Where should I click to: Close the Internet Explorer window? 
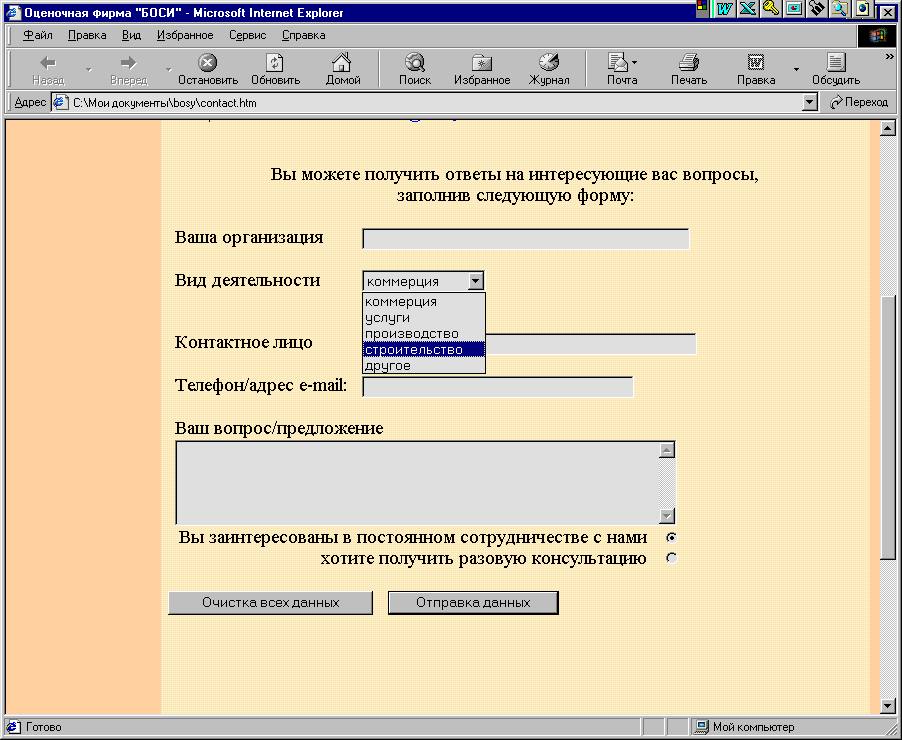(888, 12)
